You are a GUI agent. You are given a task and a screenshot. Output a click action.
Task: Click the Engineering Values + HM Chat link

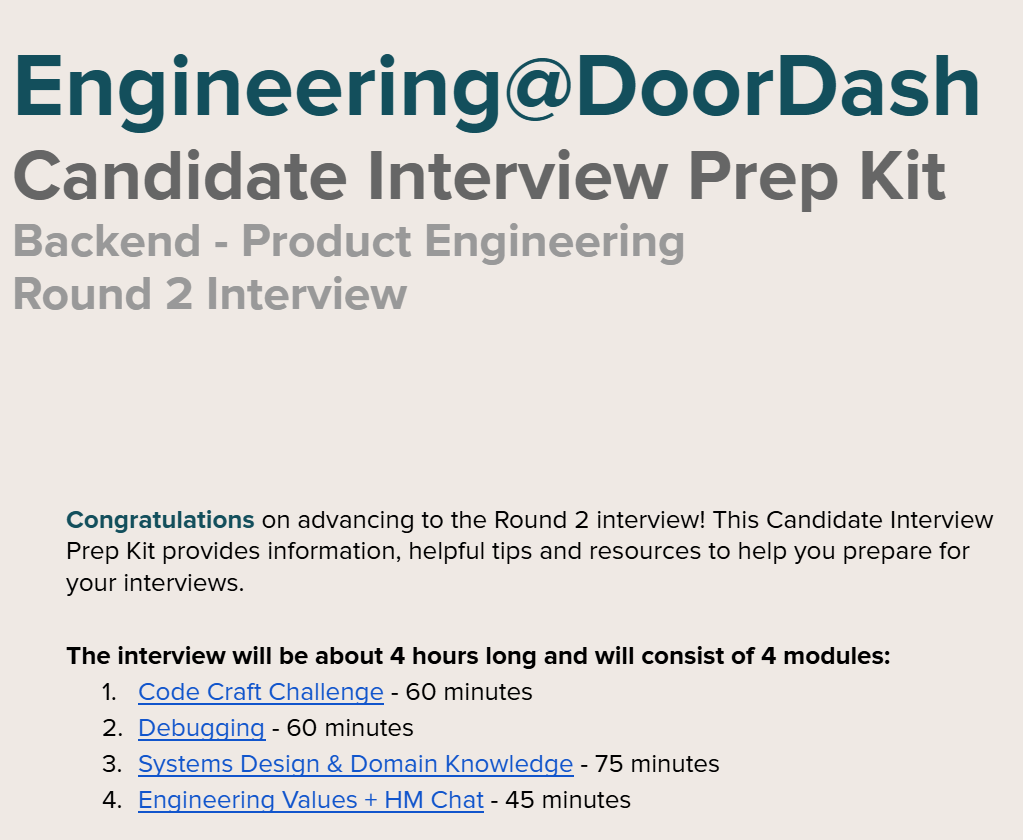click(x=310, y=800)
